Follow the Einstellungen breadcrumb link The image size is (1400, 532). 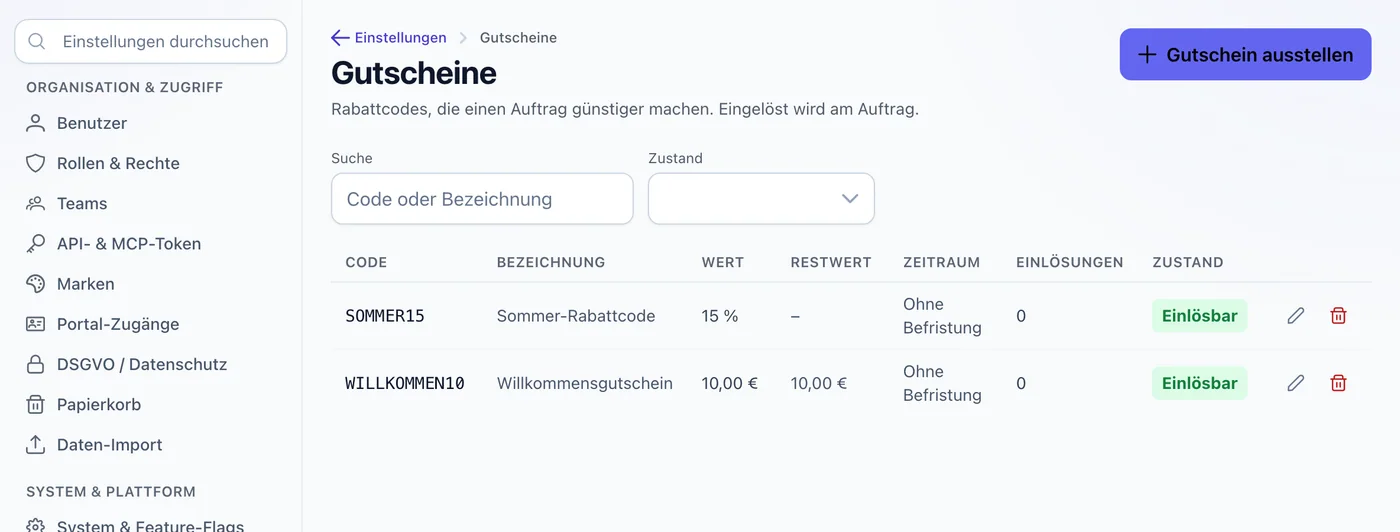coord(401,38)
